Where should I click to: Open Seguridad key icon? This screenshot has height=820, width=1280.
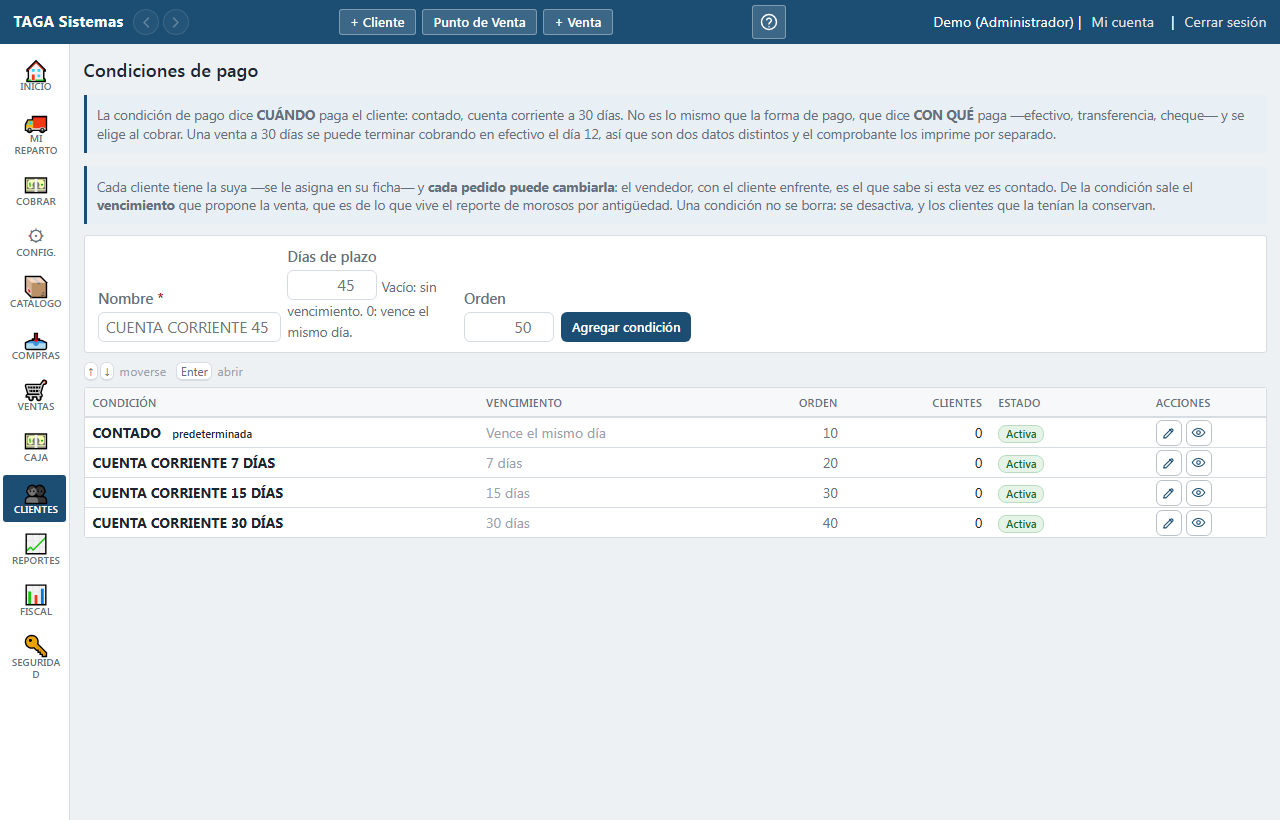pos(35,657)
